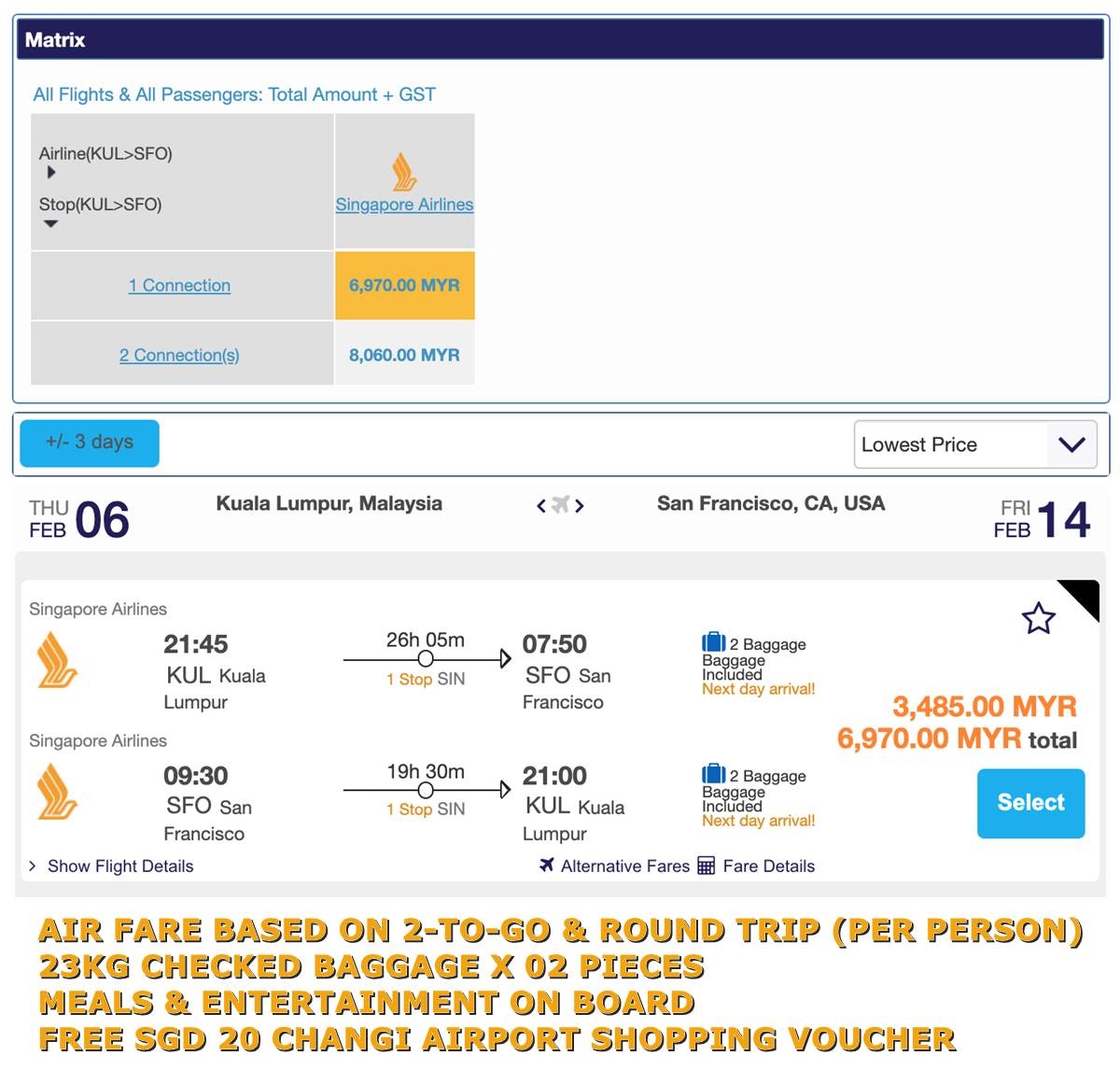Viewport: 1120px width, 1070px height.
Task: Open Singapore Airlines link in matrix
Action: pos(404,204)
